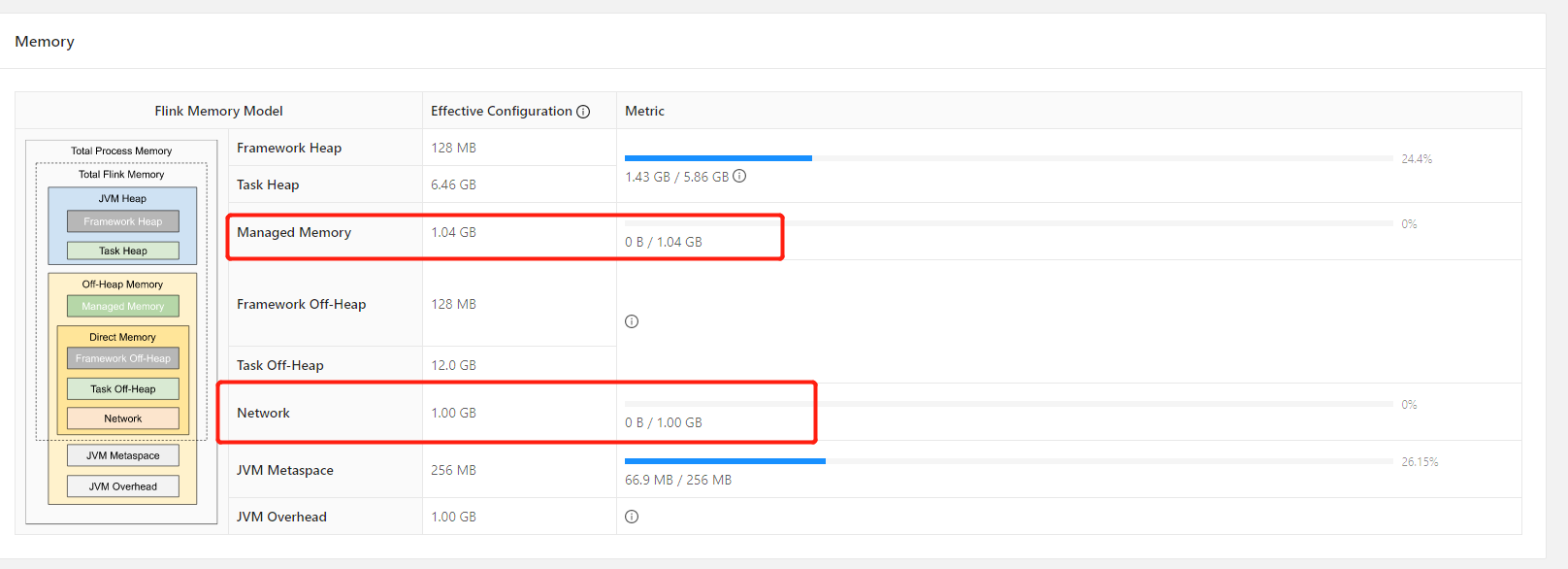Click the 0% label on the Network bar
This screenshot has width=1568, height=569.
[1409, 405]
